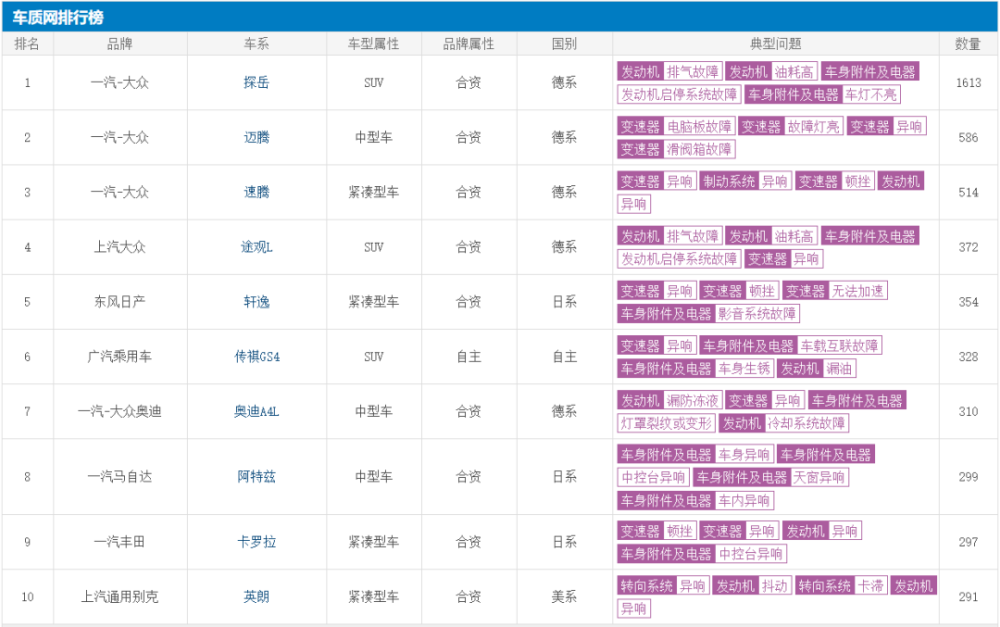Select 发动机启停系统故障 tag in 途观L row
This screenshot has height=627, width=1000.
[679, 259]
